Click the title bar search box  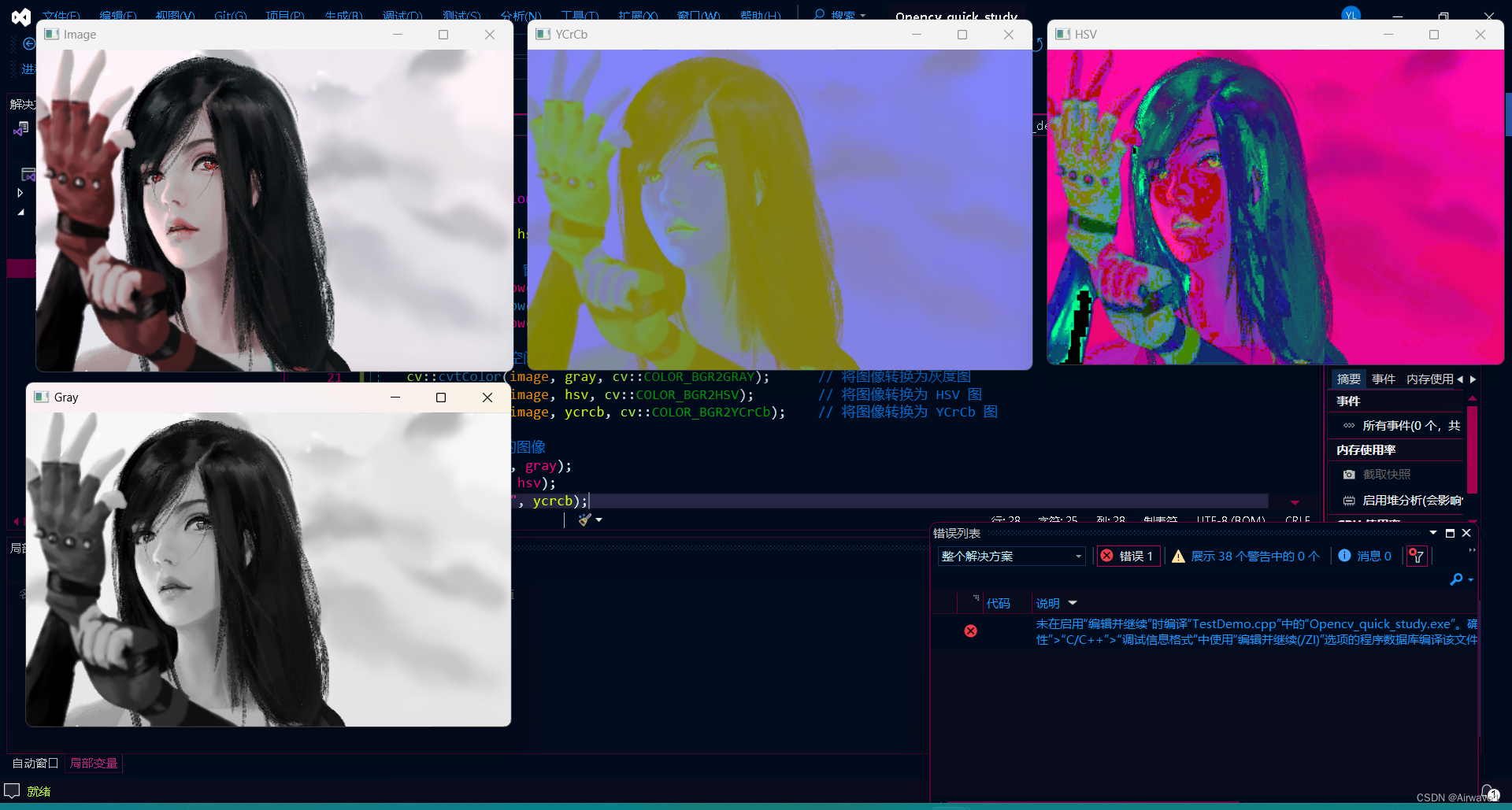[839, 16]
